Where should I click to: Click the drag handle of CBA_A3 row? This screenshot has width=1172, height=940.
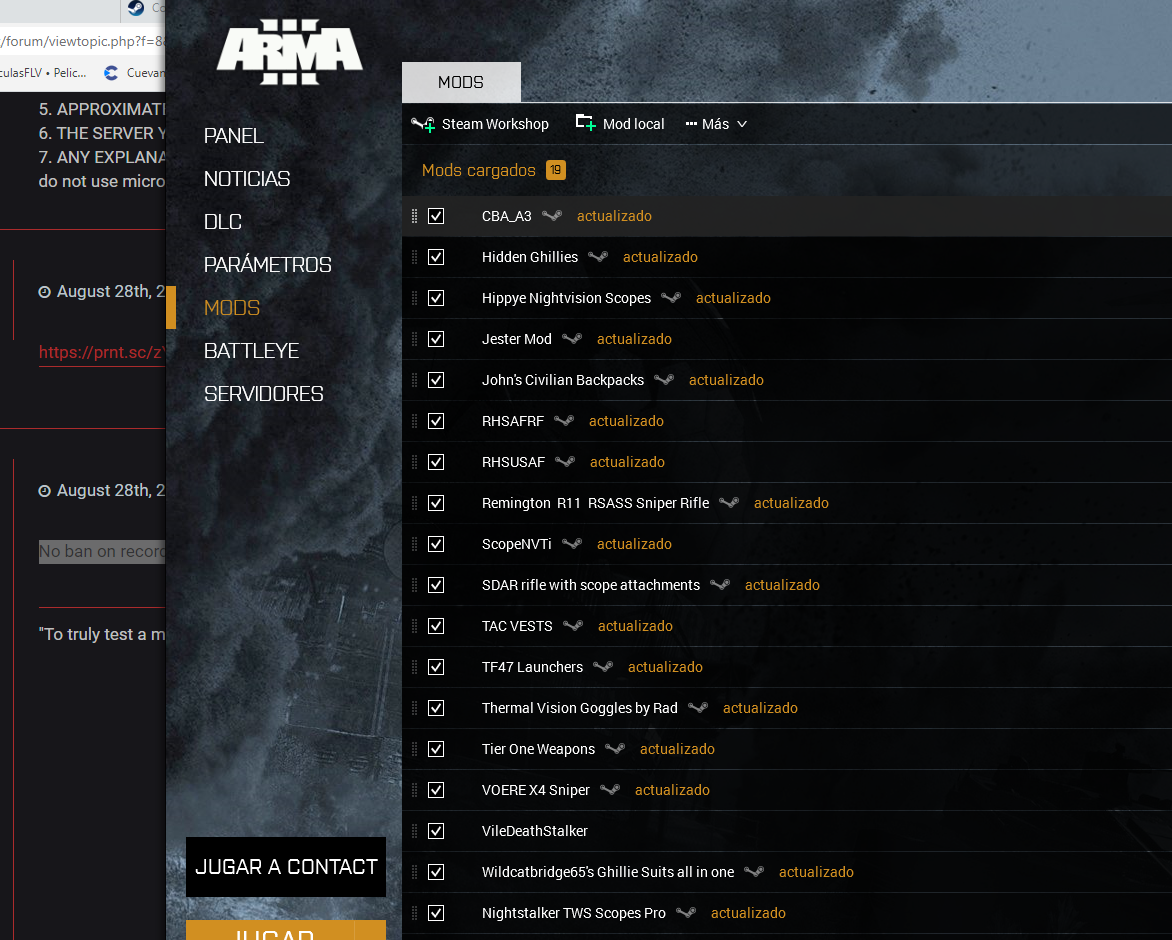(x=415, y=217)
